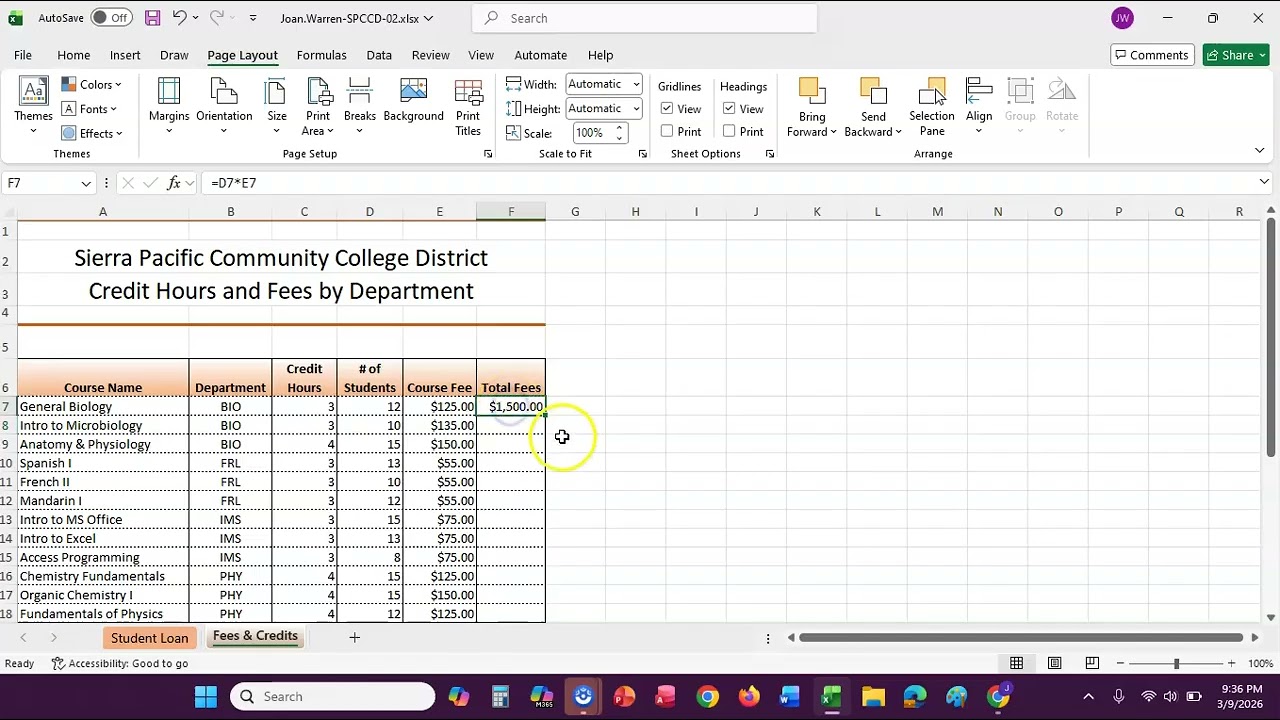Open the Align objects menu
This screenshot has height=720, width=1280.
click(x=979, y=106)
